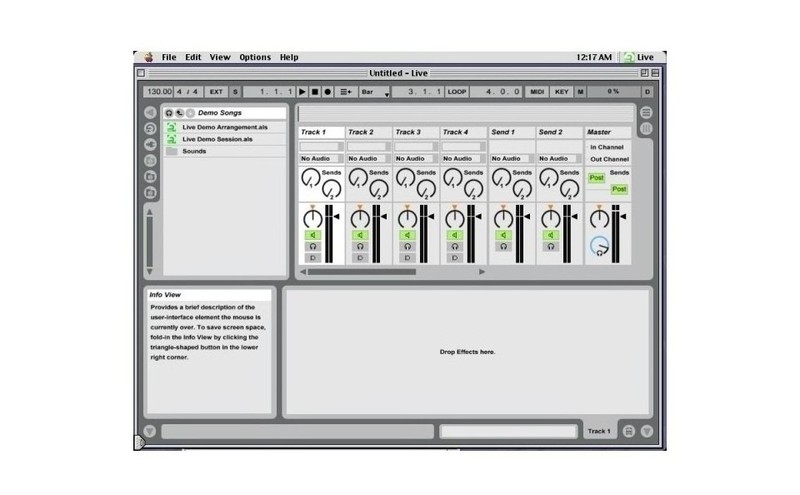Screen dimensions: 800x495
Task: Click the circular-arrow icon in the left sidebar
Action: (x=150, y=128)
